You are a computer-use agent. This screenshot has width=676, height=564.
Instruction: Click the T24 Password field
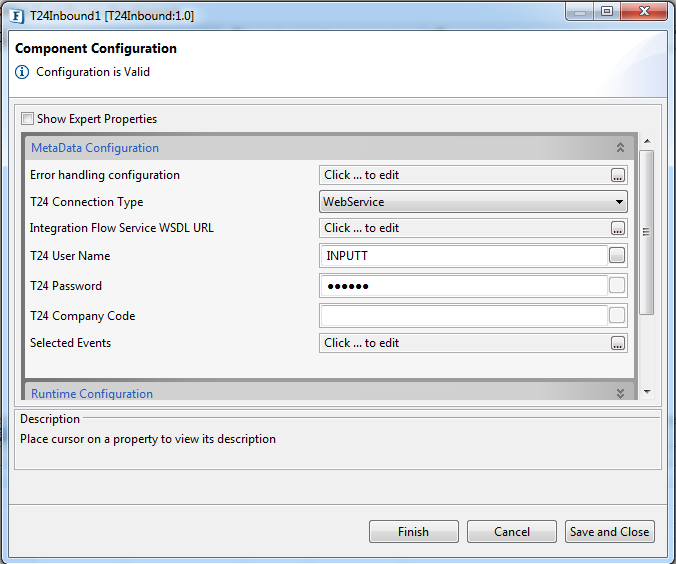point(464,285)
